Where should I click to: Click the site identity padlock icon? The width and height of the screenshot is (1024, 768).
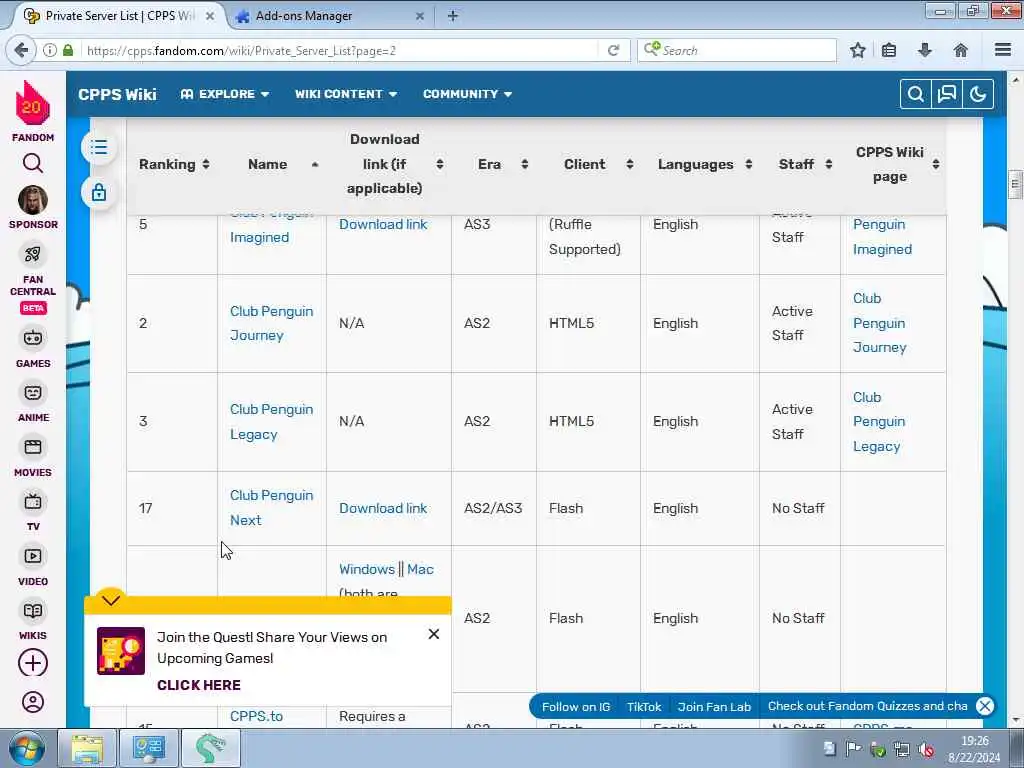pyautogui.click(x=68, y=50)
